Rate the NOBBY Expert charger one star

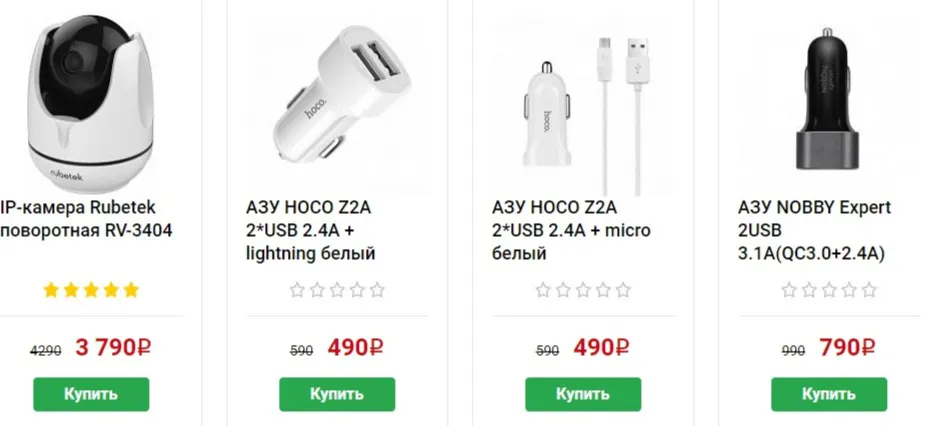[789, 290]
